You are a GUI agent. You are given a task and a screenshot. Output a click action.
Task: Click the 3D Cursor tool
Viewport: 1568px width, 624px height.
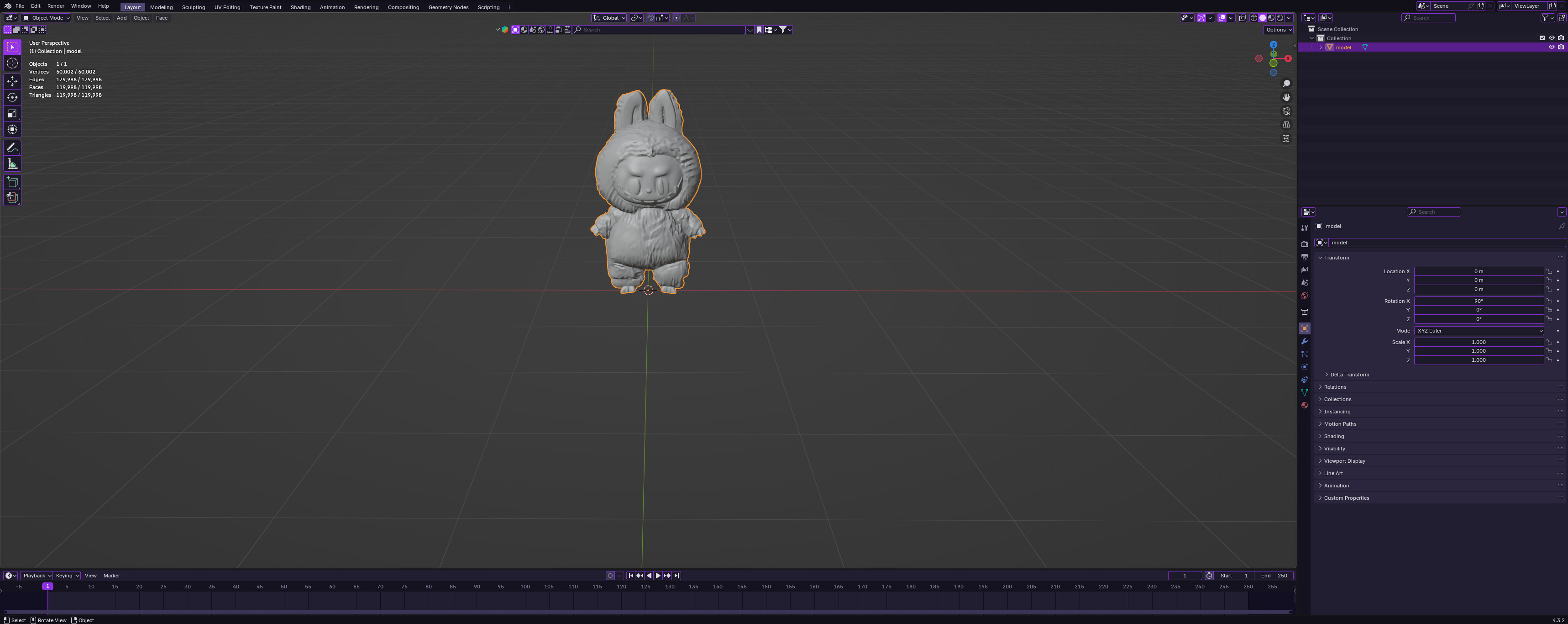12,63
